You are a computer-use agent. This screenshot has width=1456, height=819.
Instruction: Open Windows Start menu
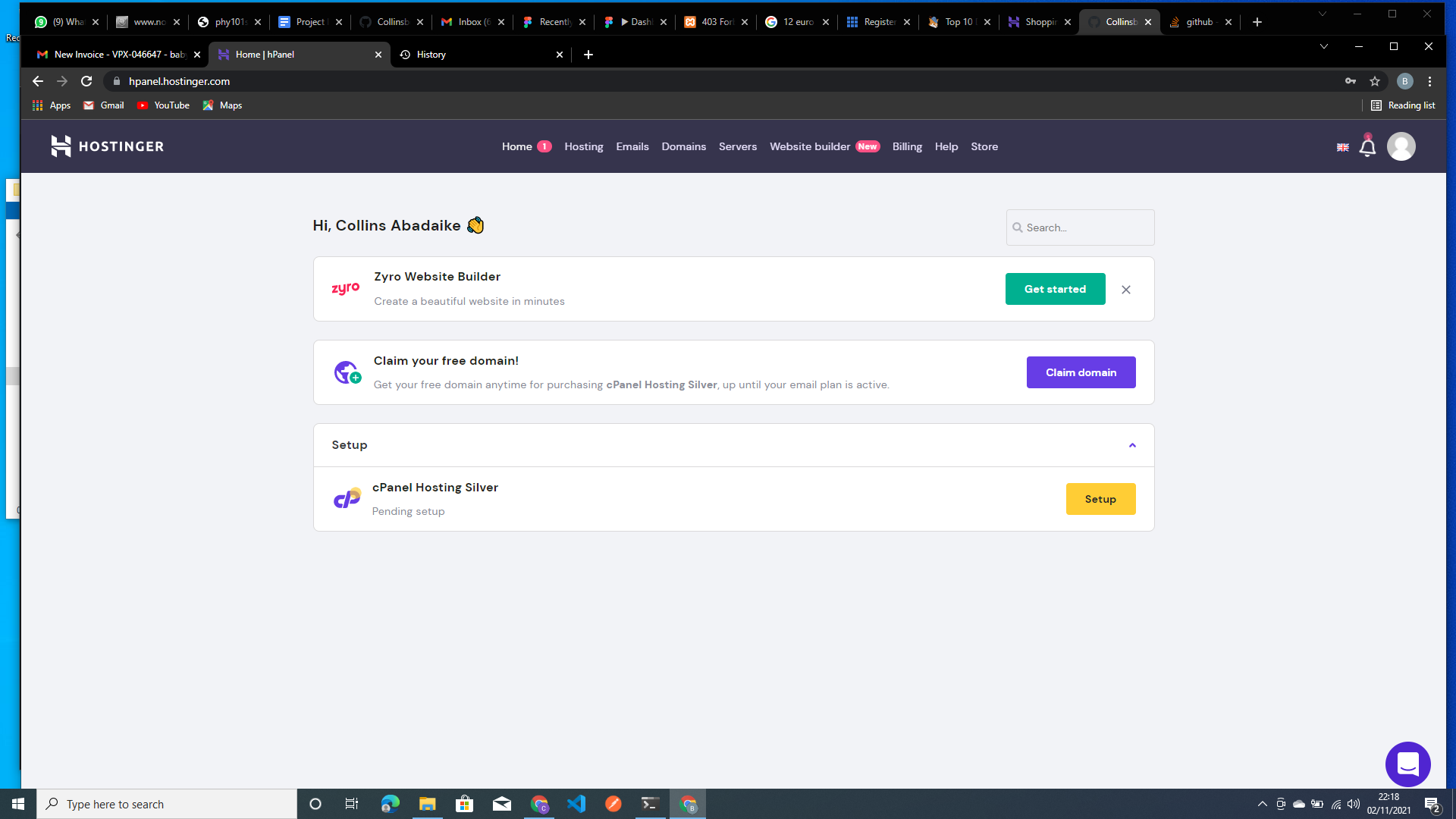tap(18, 804)
